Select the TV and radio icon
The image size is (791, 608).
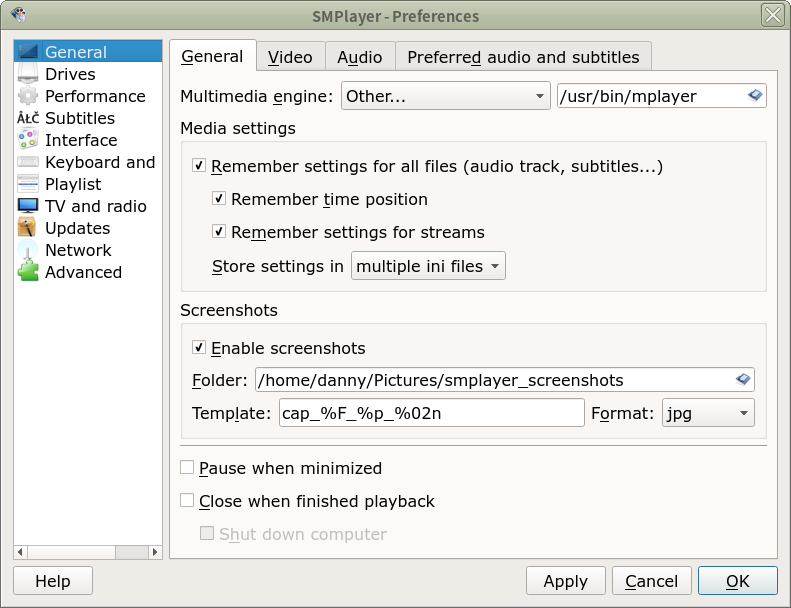click(x=28, y=206)
